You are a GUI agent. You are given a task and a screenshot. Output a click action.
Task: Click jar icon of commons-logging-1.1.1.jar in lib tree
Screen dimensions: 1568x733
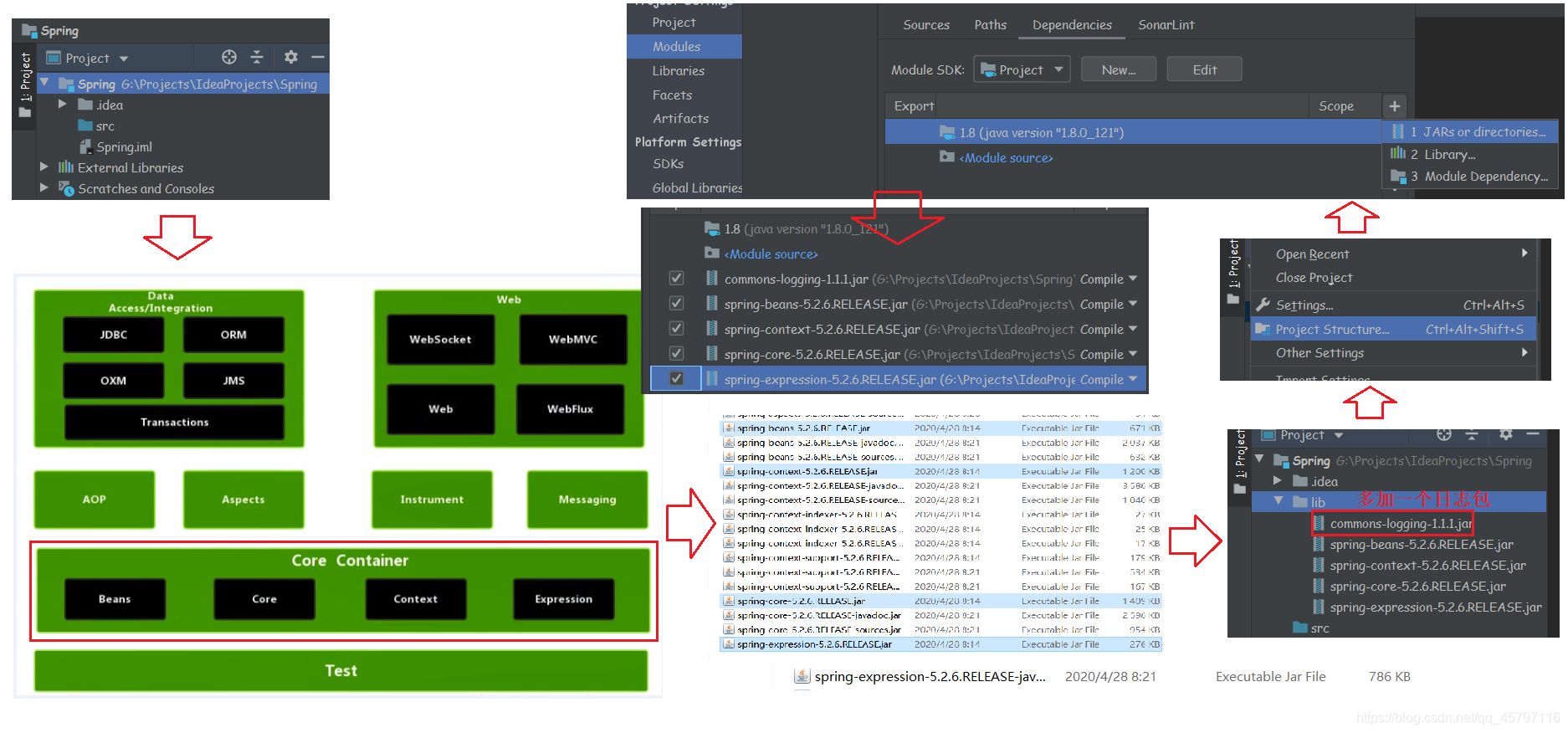1319,523
